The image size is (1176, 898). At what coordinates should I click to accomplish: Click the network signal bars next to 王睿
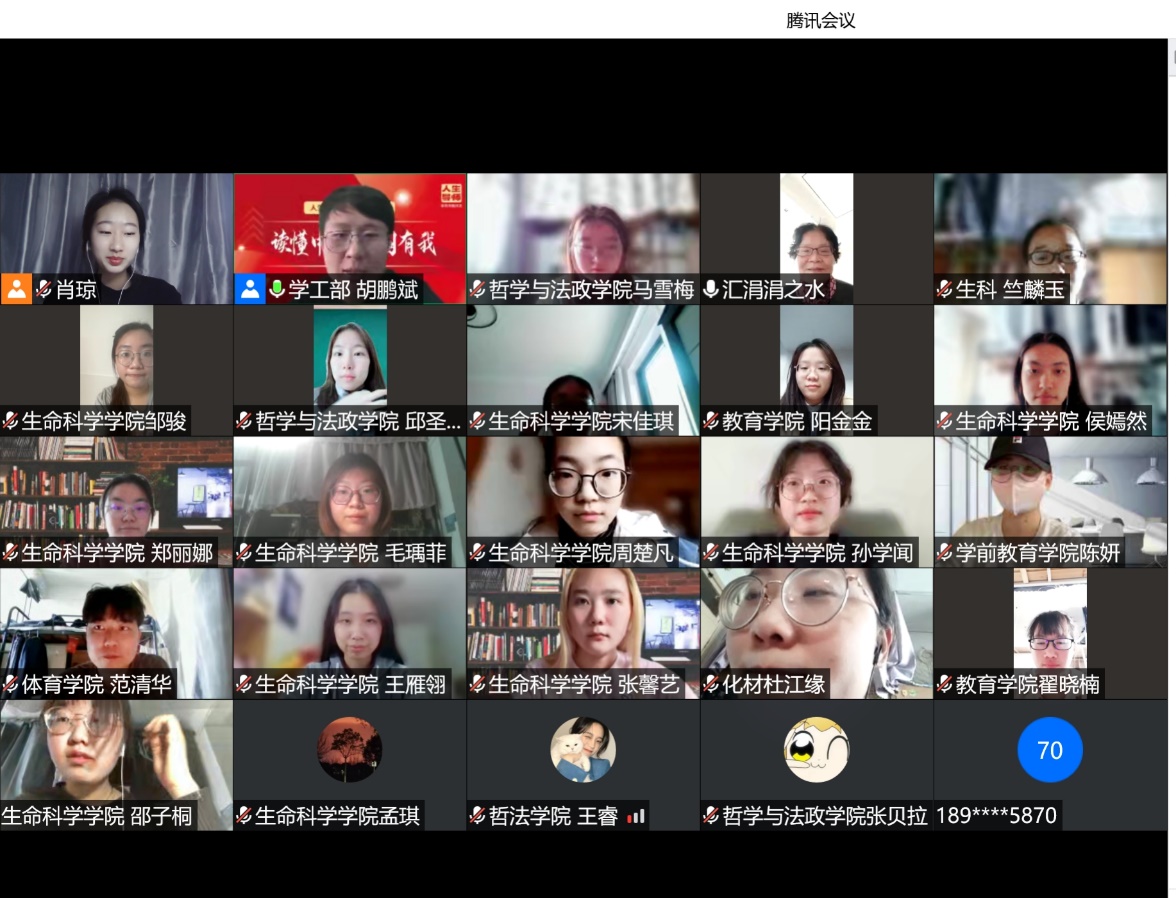(x=636, y=816)
